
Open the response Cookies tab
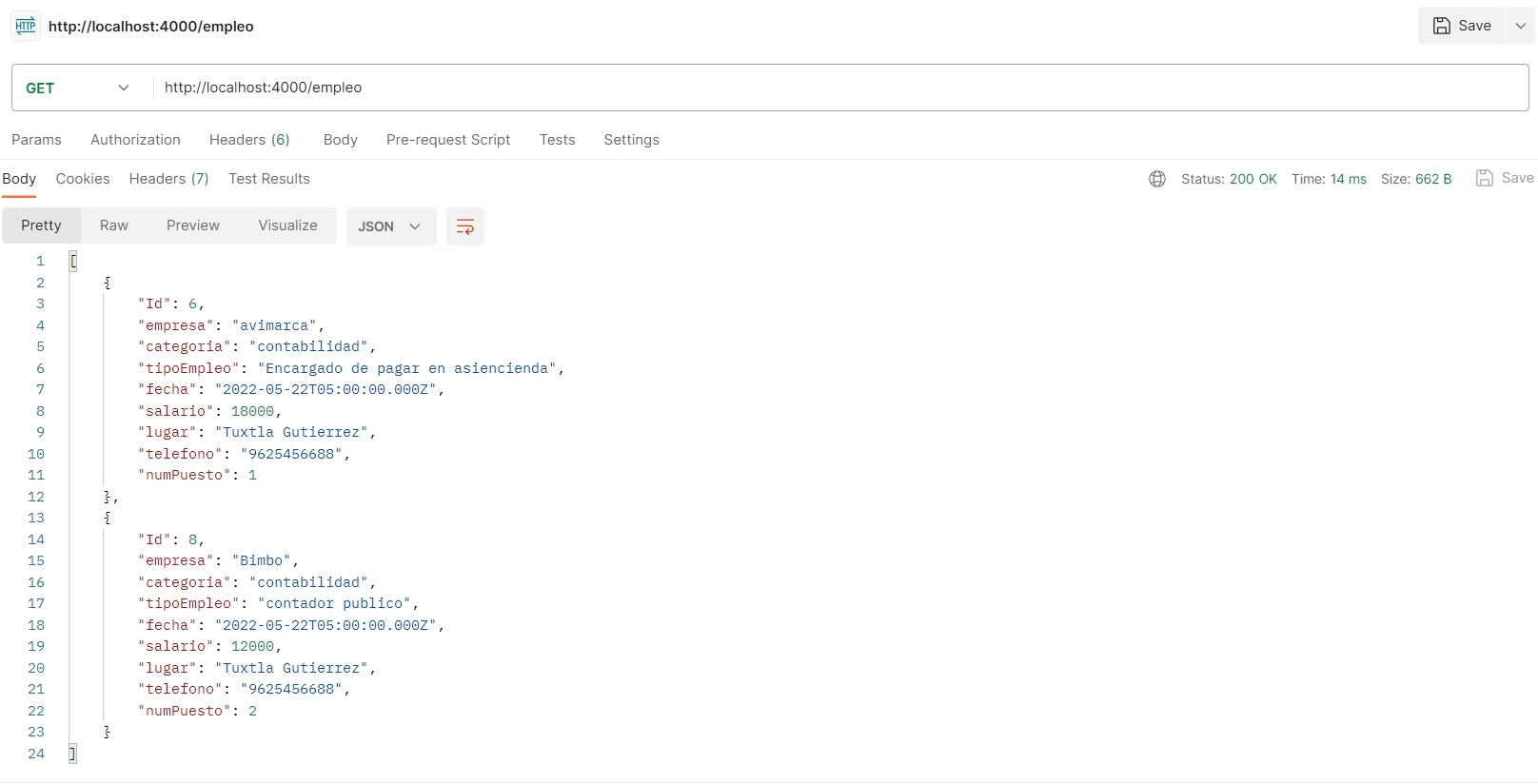(x=83, y=179)
